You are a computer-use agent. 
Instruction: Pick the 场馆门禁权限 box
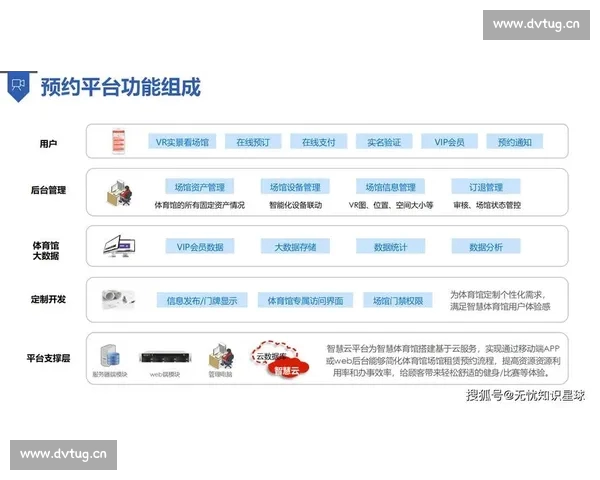(x=398, y=300)
